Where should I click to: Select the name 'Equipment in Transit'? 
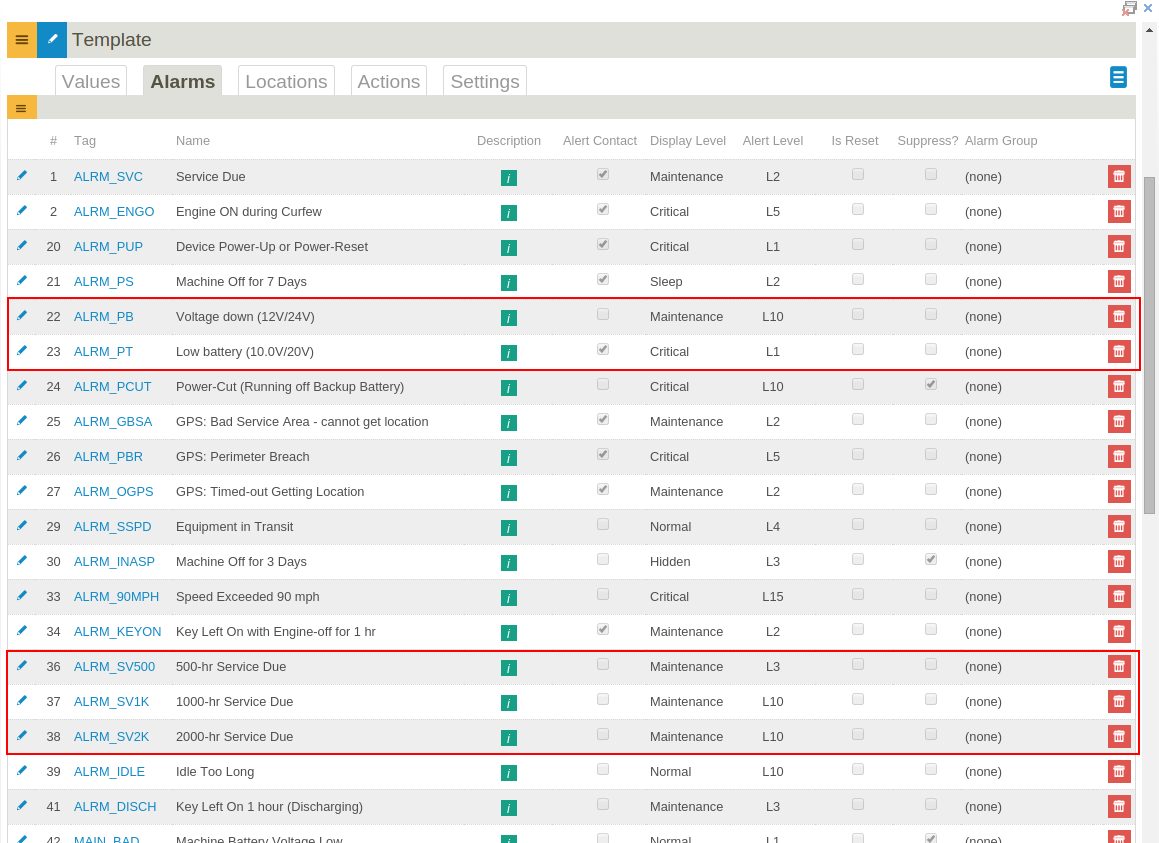(x=234, y=527)
